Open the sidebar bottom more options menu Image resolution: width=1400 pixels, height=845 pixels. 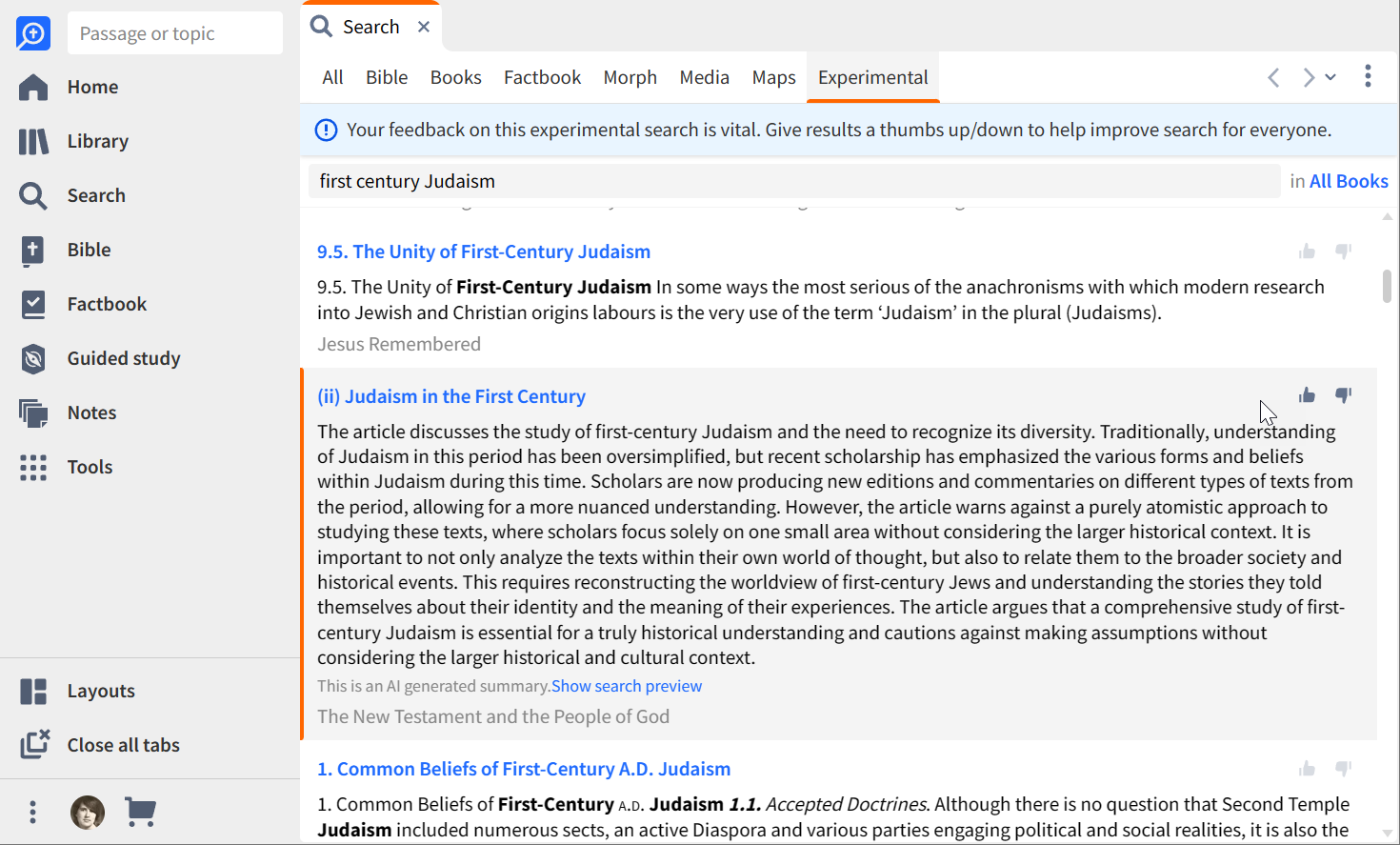[33, 812]
